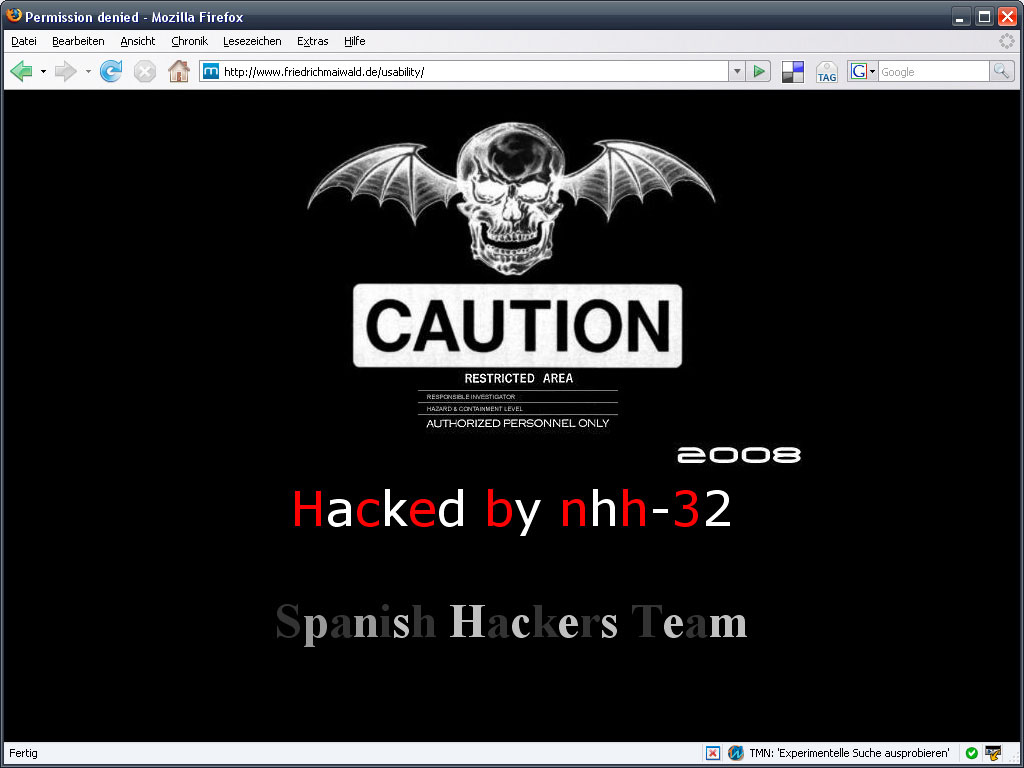The image size is (1024, 768).
Task: Click the TMN status bar icon
Action: coord(736,753)
